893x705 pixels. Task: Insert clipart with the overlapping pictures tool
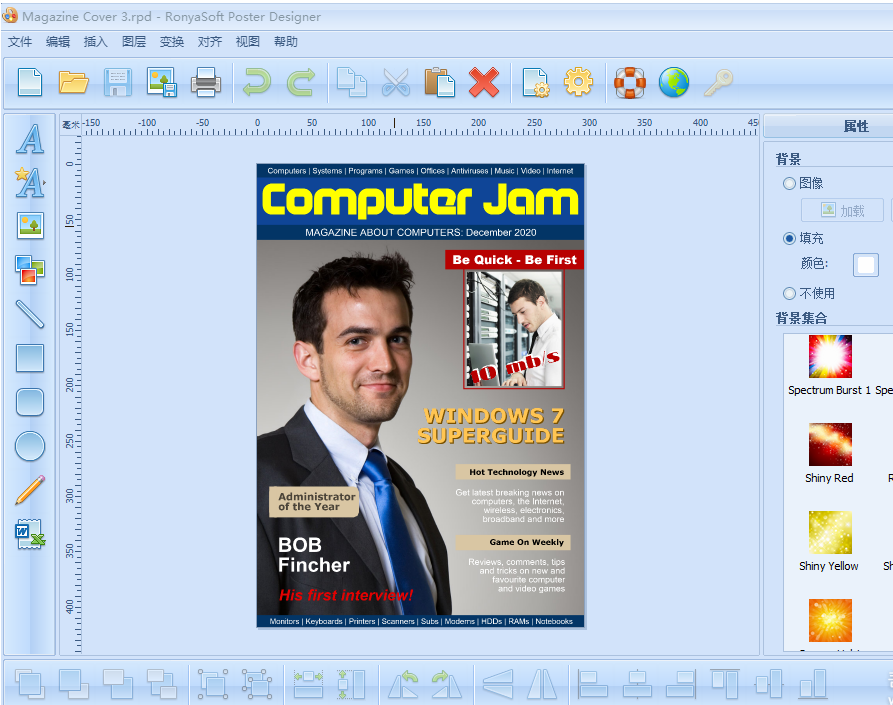[30, 270]
